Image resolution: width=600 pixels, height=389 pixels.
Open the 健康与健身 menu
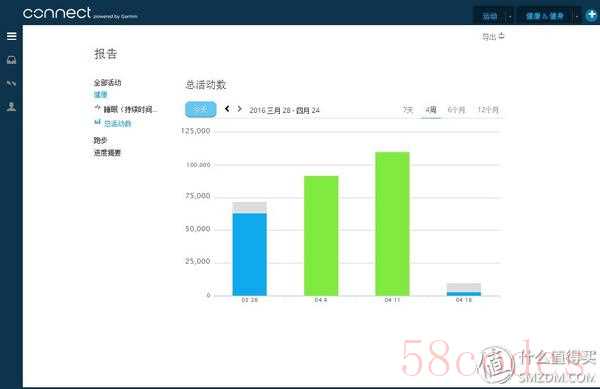pos(545,16)
